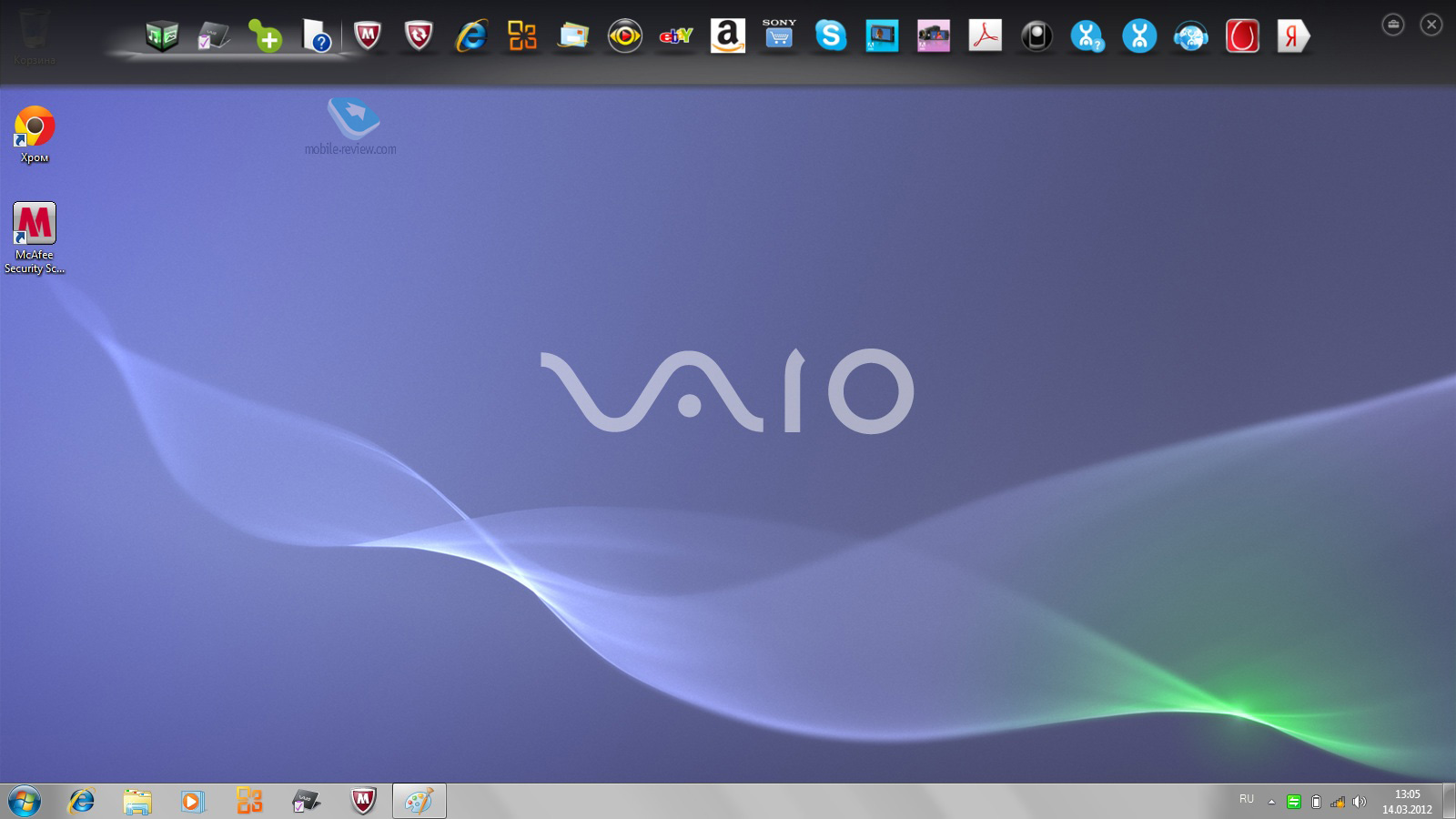1456x819 pixels.
Task: Open the Yandex arrow icon in dock
Action: 1293,36
